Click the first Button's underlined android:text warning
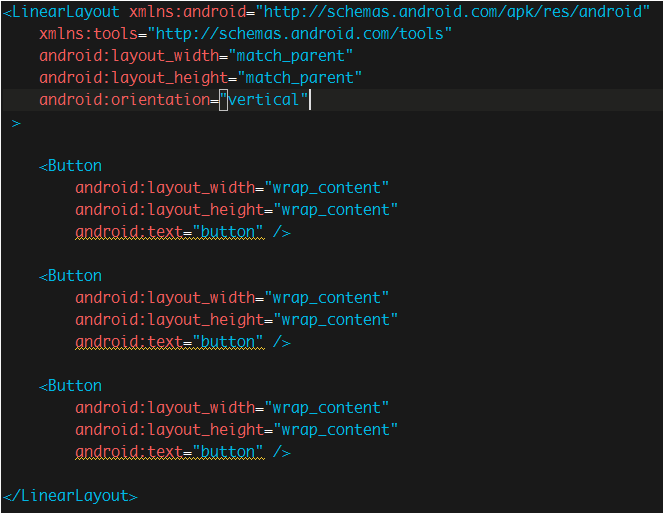Screen dimensions: 663x513 (x=169, y=232)
